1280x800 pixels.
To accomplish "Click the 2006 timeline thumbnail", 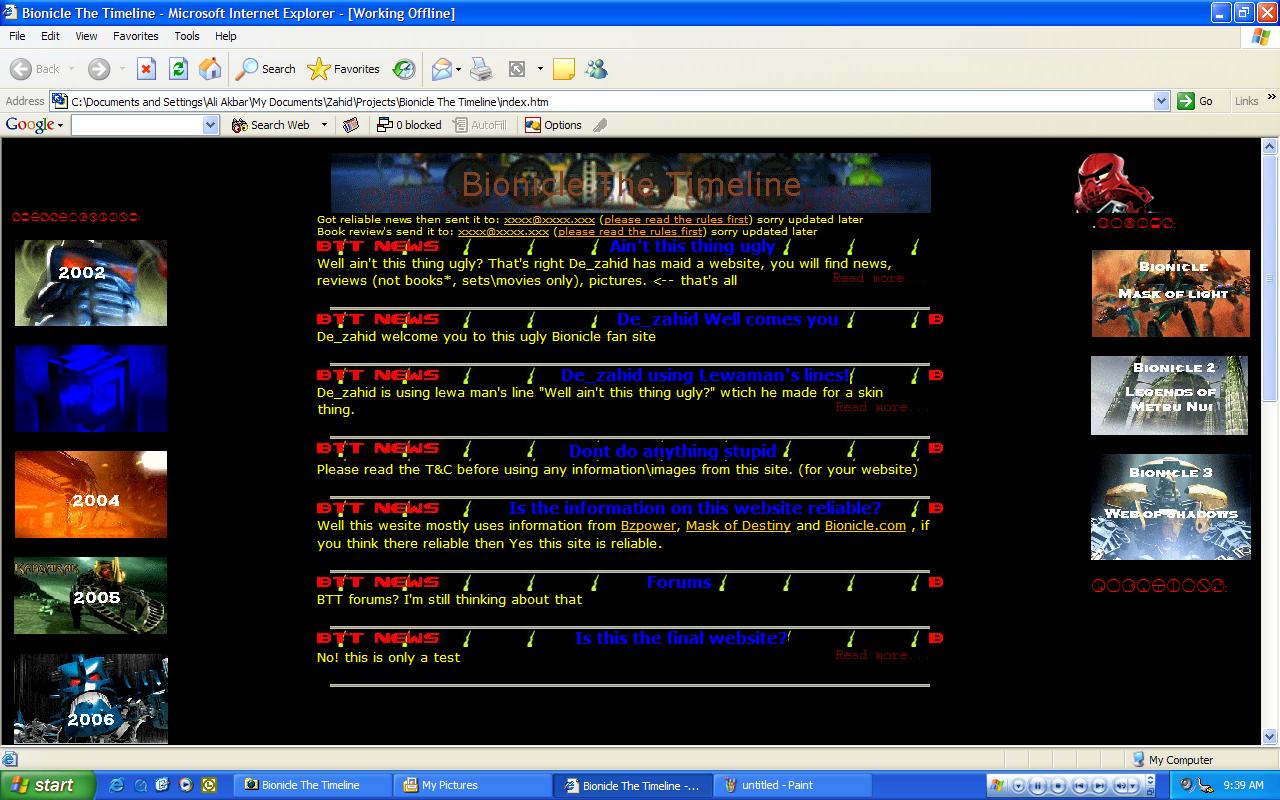I will pos(91,699).
